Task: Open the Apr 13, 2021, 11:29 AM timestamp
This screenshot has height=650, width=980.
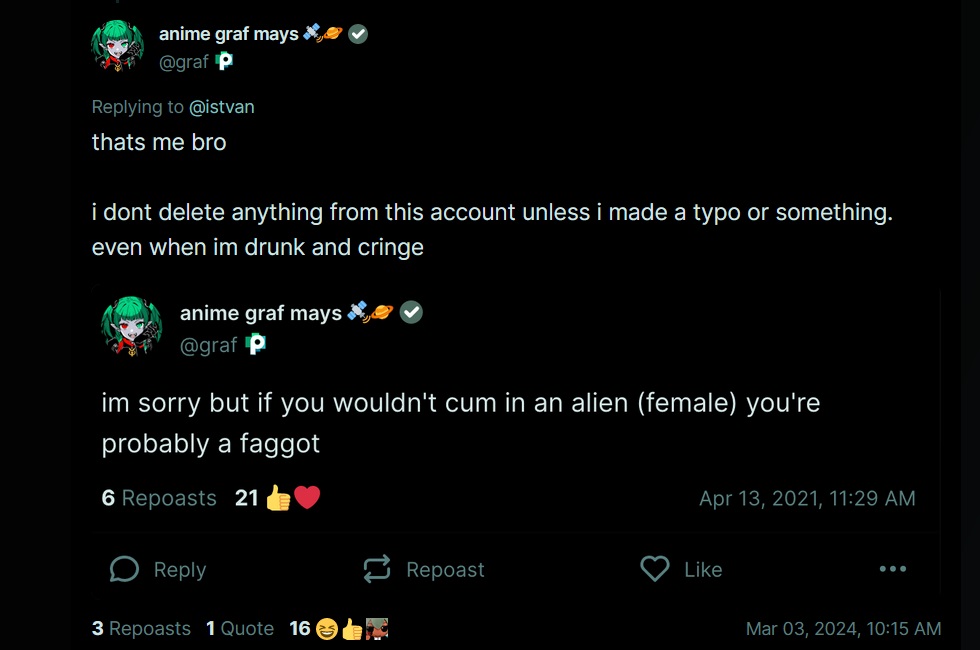Action: point(807,498)
